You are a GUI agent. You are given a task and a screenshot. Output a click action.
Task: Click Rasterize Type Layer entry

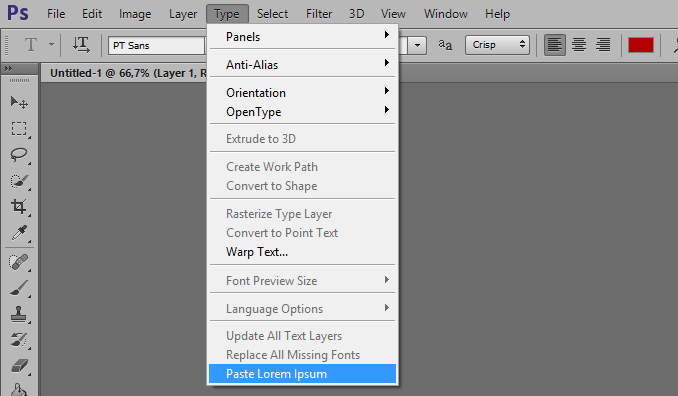(x=303, y=214)
